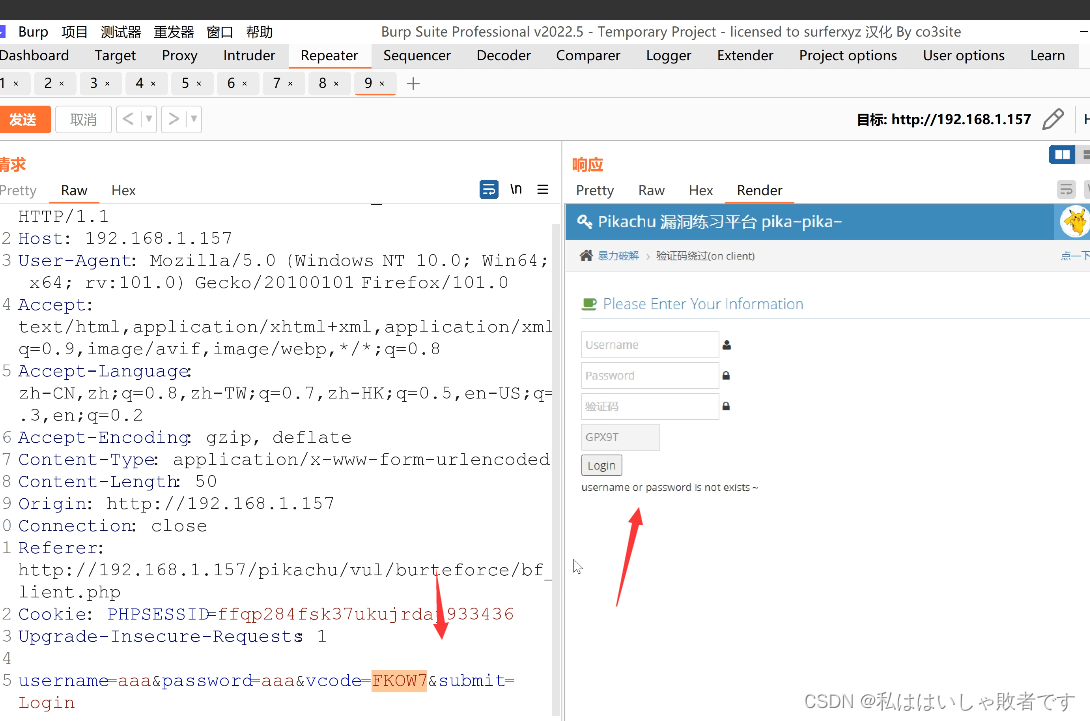Switch response view to Pretty
Image resolution: width=1090 pixels, height=721 pixels.
click(595, 191)
